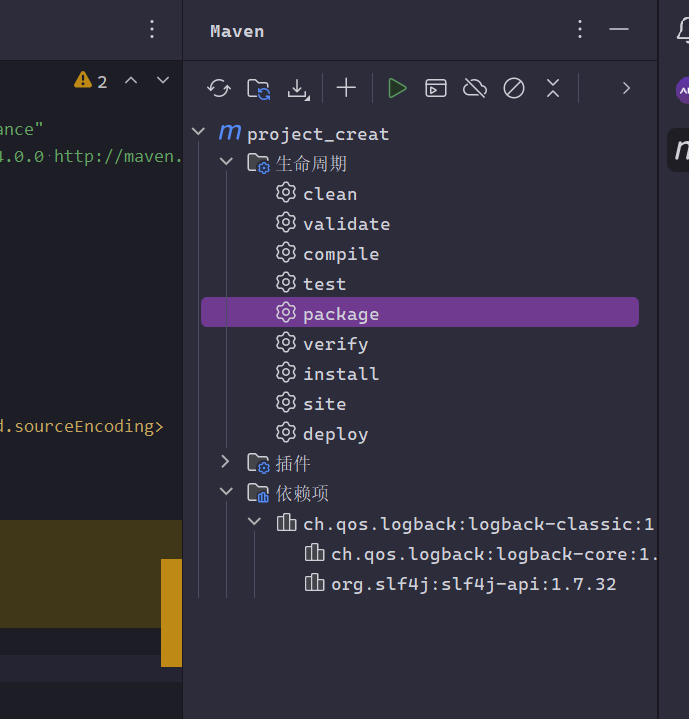Download sources and documentation icon
This screenshot has height=719, width=689.
[x=298, y=88]
